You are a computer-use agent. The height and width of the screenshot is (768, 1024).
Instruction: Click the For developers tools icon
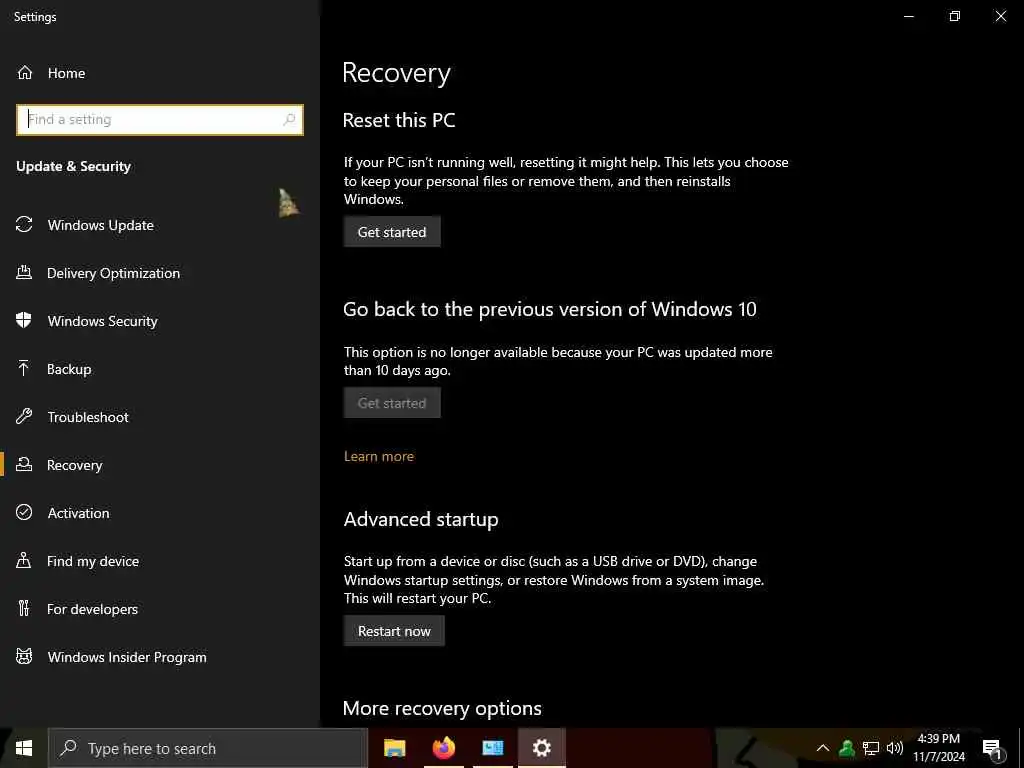coord(24,609)
